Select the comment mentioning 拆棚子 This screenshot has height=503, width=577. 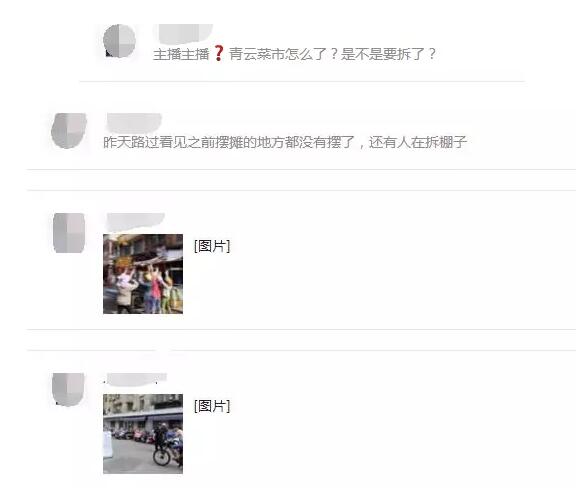[x=285, y=142]
